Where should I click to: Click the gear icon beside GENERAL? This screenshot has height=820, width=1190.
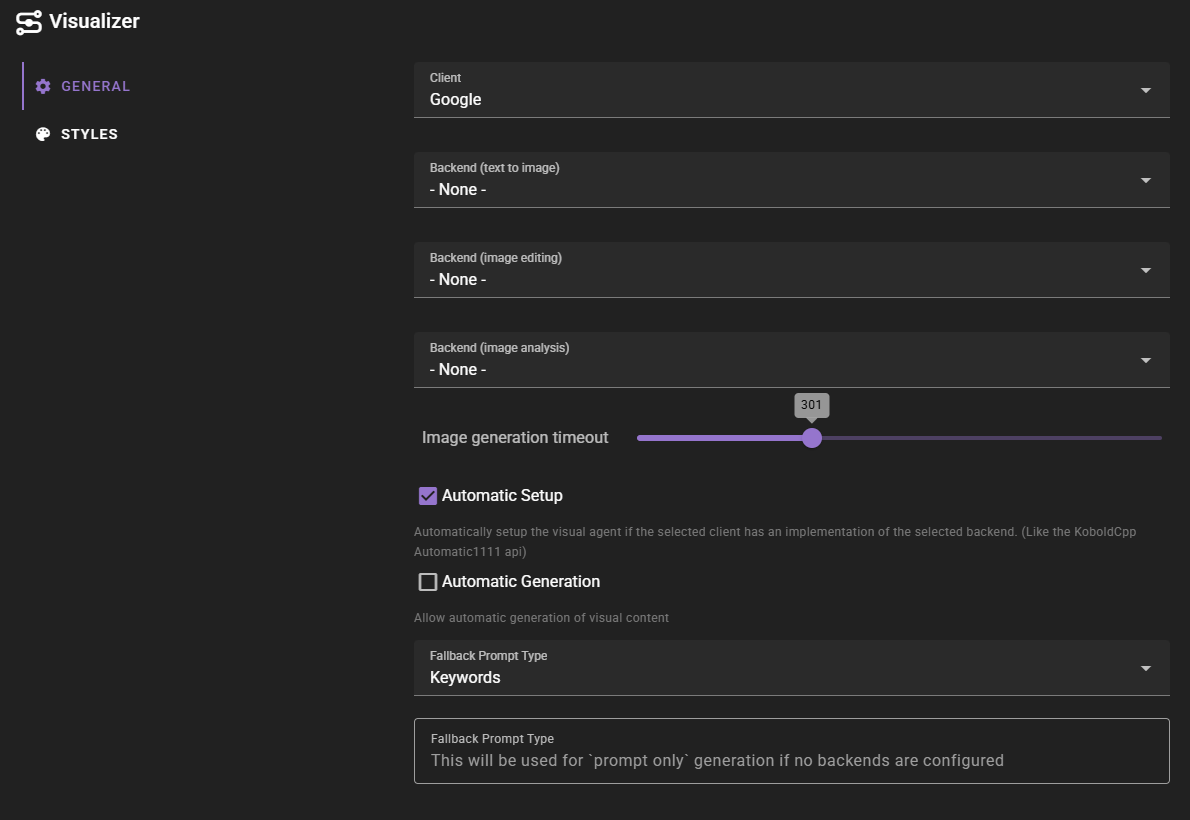43,86
